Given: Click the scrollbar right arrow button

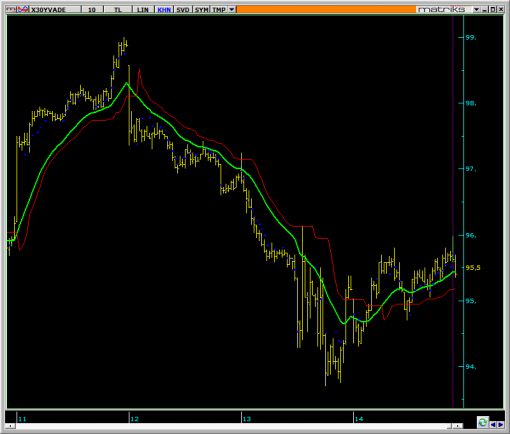Looking at the screenshot, I should point(458,426).
